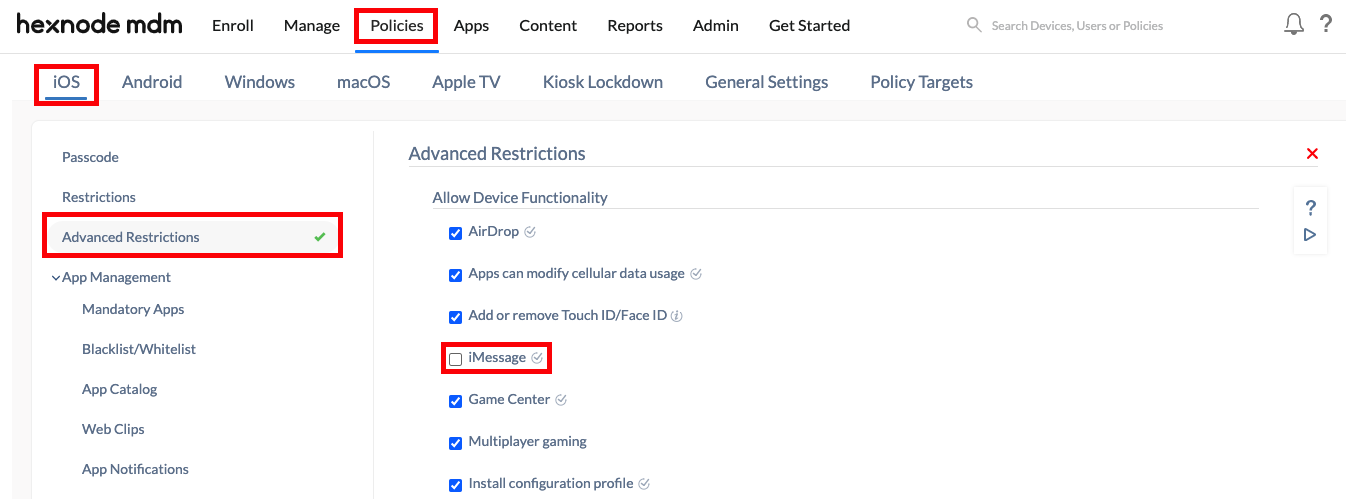Switch to the macOS tab
This screenshot has width=1346, height=499.
coord(363,82)
